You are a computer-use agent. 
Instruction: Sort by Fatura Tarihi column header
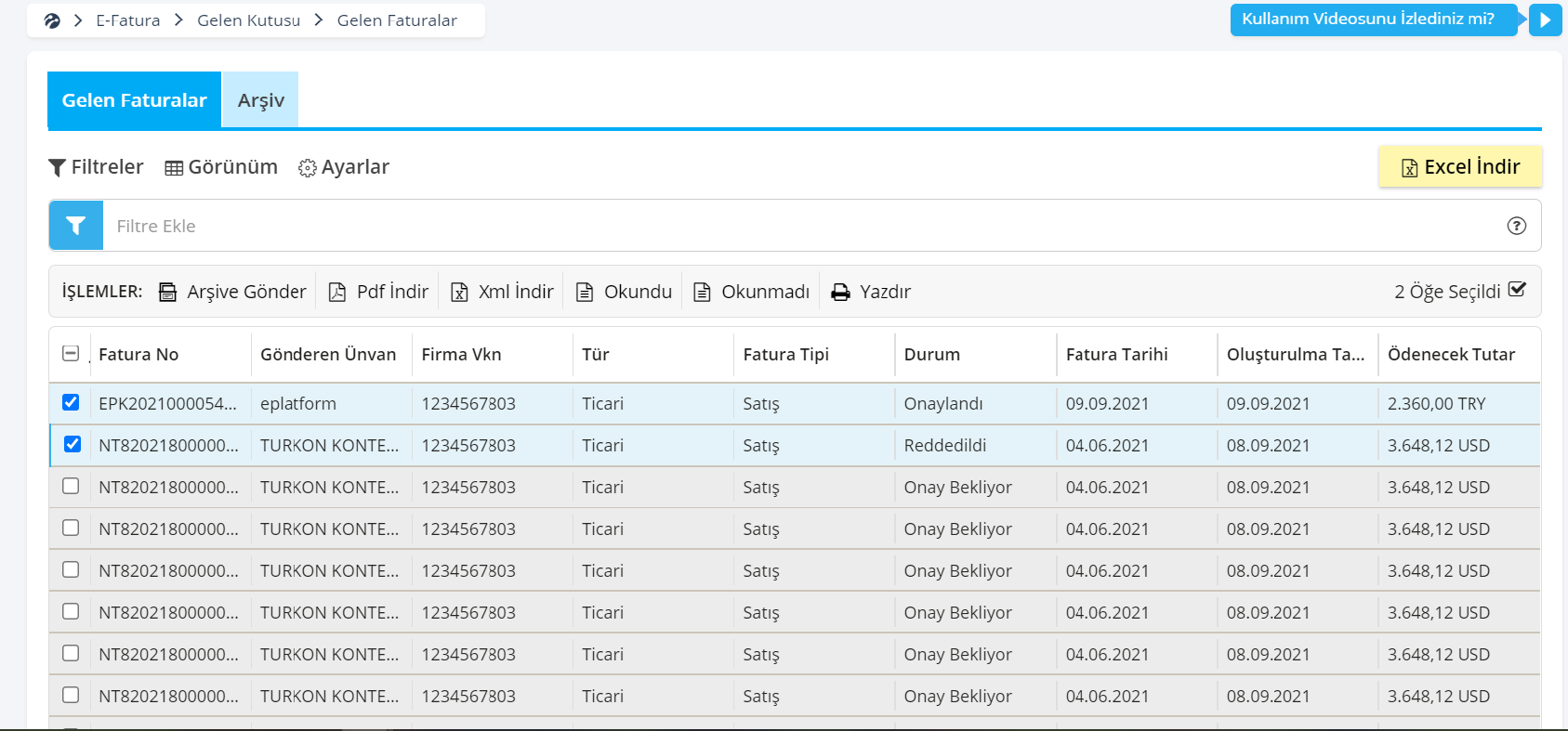click(1116, 354)
